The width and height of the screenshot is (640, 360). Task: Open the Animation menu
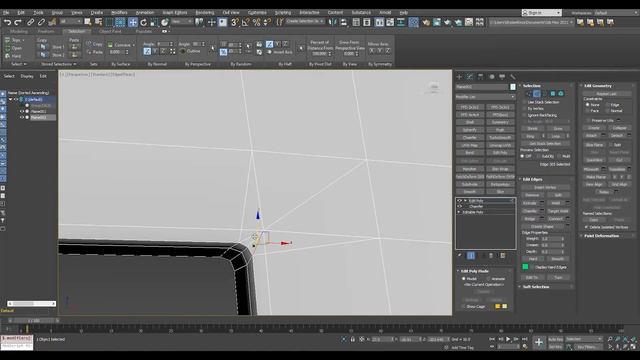tap(145, 13)
